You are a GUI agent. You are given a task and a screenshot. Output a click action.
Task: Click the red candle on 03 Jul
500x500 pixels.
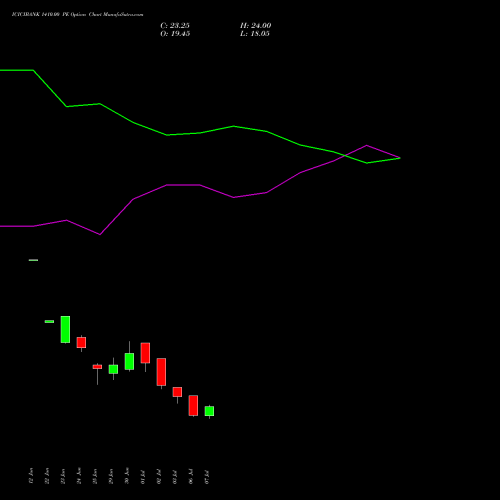(177, 392)
